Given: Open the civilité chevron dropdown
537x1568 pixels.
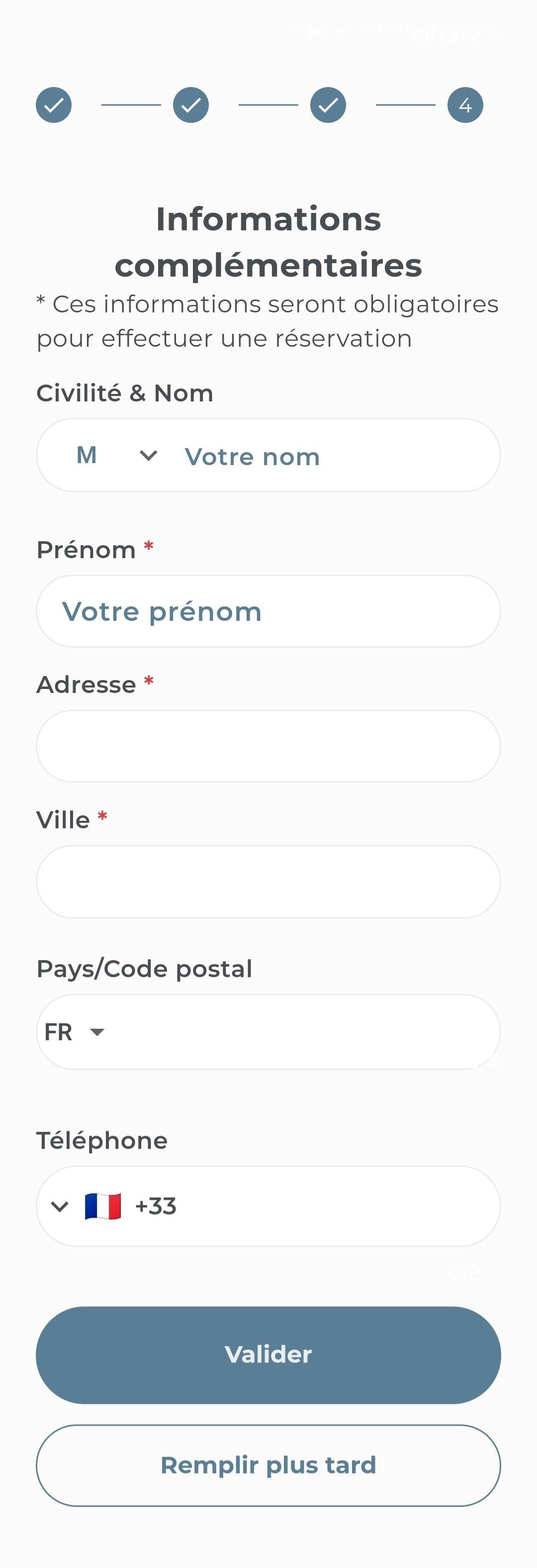Looking at the screenshot, I should [x=148, y=455].
